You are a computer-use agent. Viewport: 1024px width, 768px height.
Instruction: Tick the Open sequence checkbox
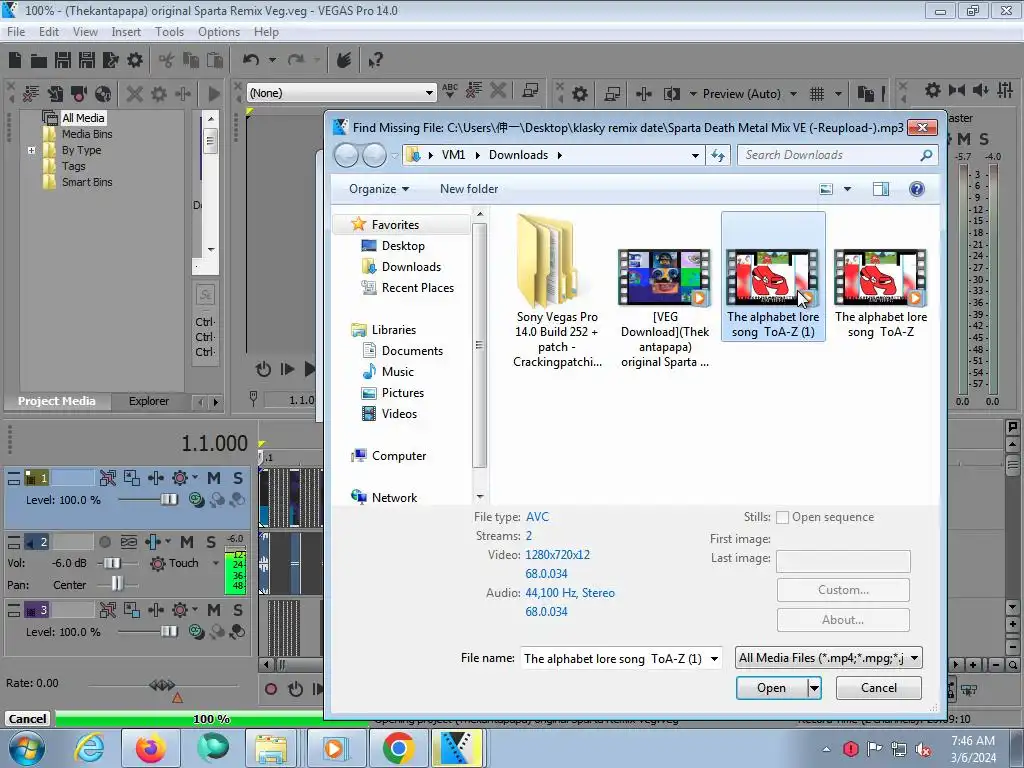(x=782, y=517)
